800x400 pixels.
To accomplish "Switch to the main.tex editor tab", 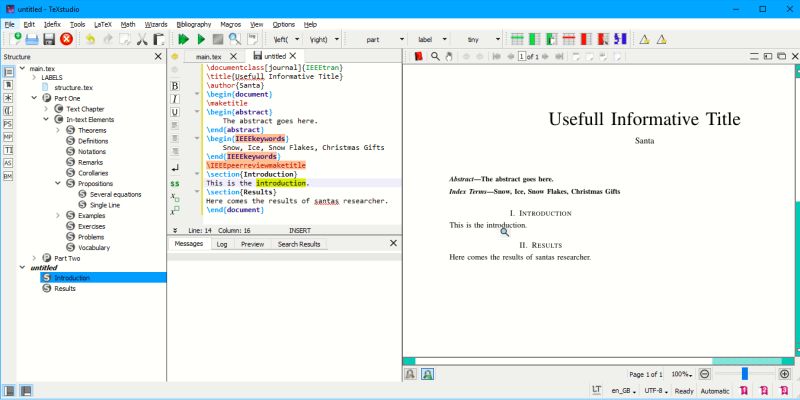I will 209,56.
